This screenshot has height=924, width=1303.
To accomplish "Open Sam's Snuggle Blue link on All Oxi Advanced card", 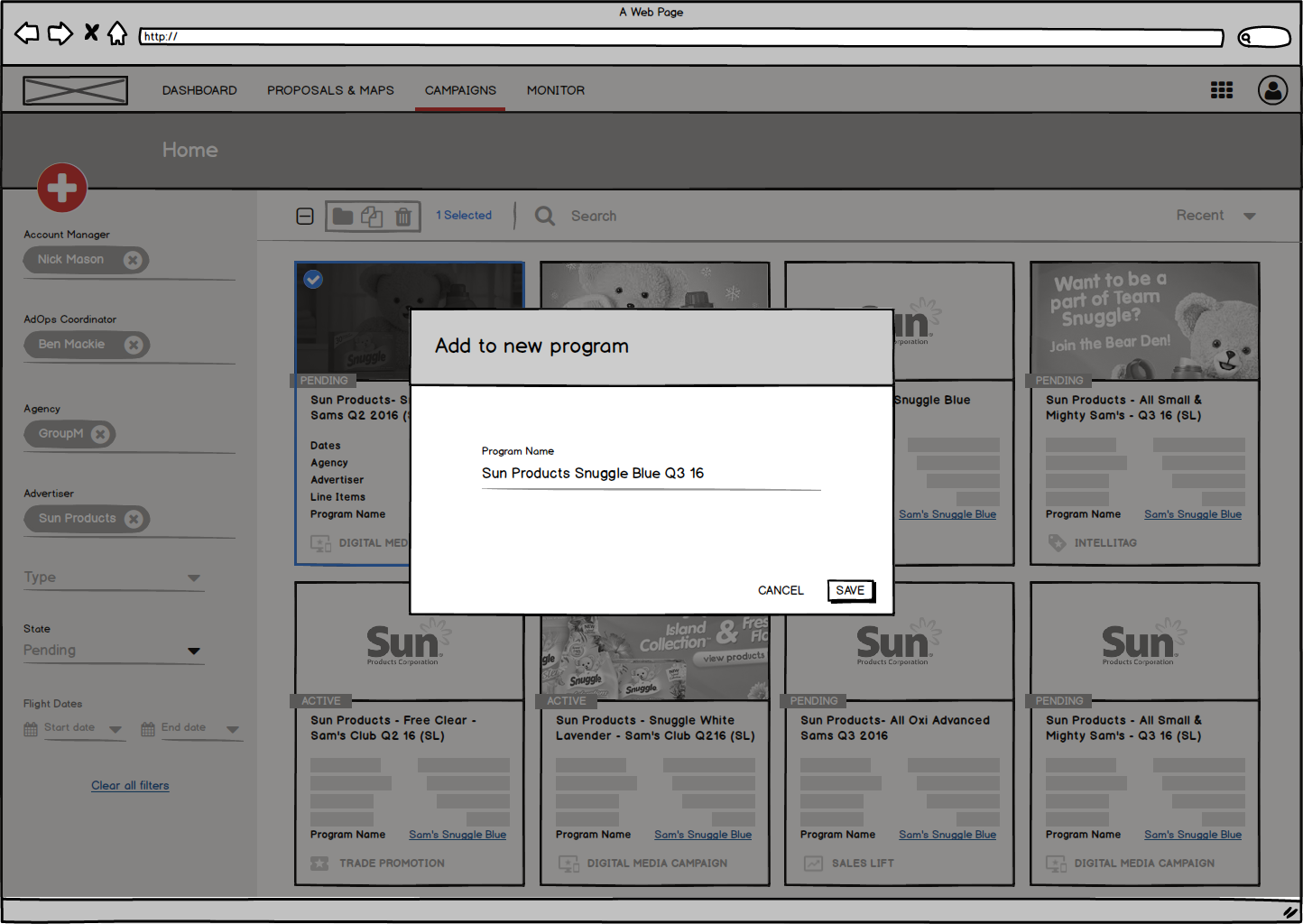I will pos(947,835).
